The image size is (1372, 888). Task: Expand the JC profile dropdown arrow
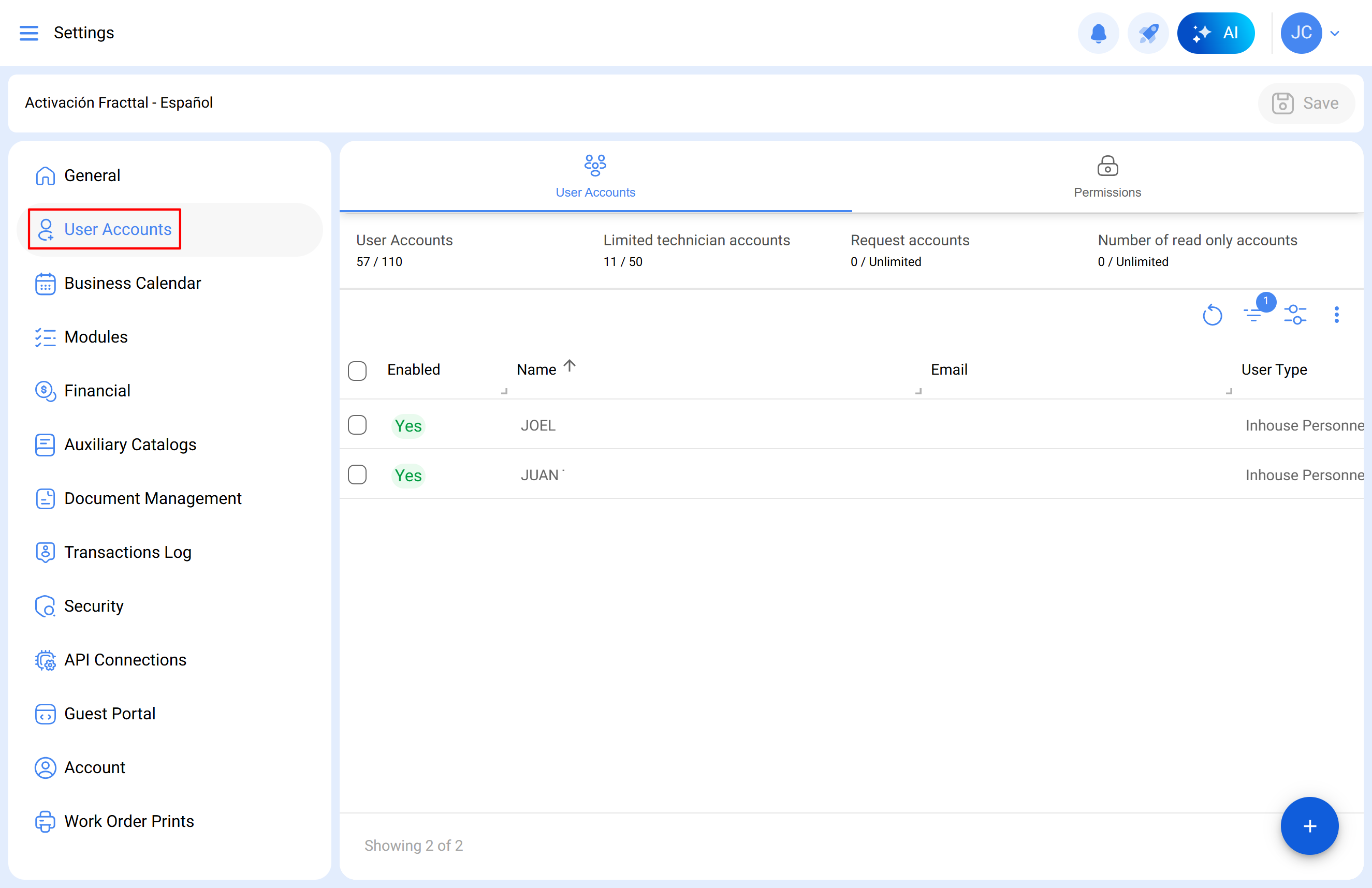click(1335, 34)
